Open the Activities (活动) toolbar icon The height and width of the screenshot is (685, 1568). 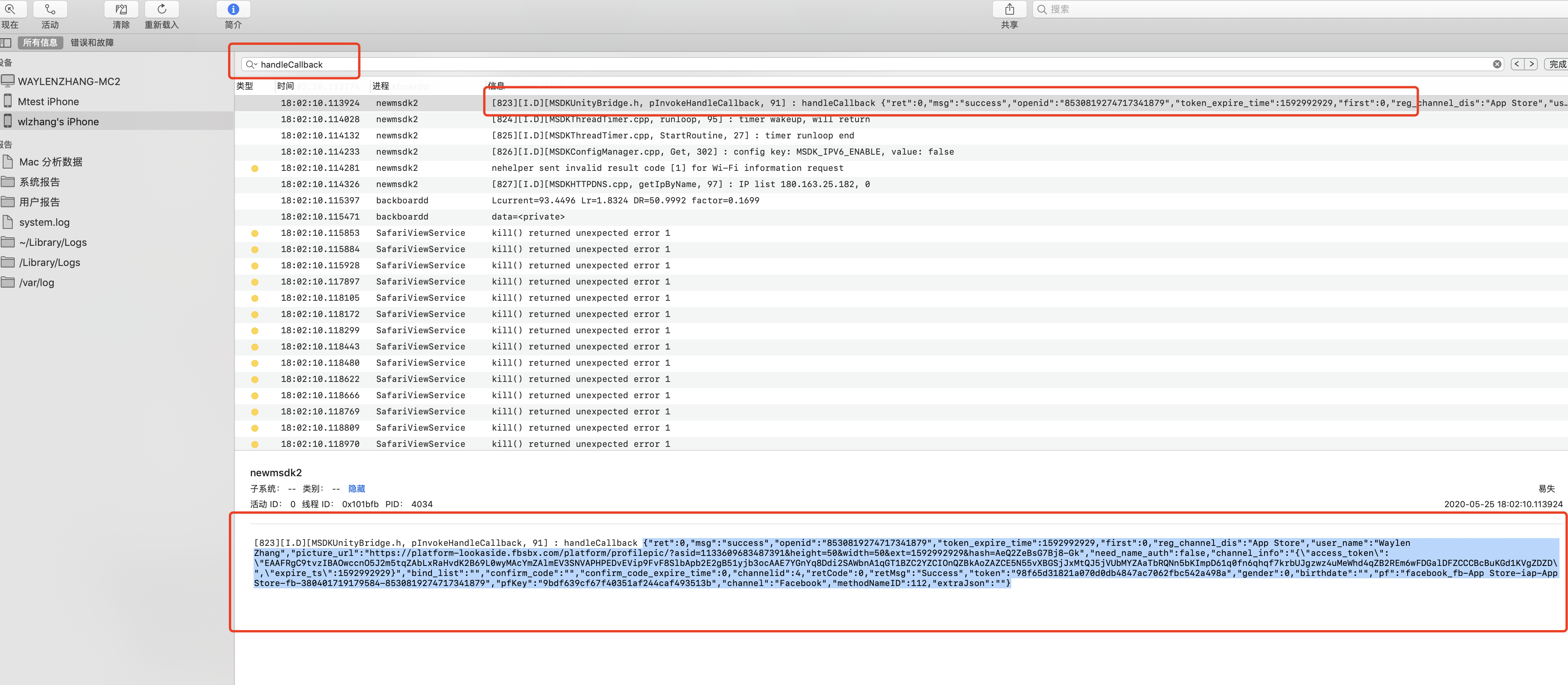click(x=50, y=10)
